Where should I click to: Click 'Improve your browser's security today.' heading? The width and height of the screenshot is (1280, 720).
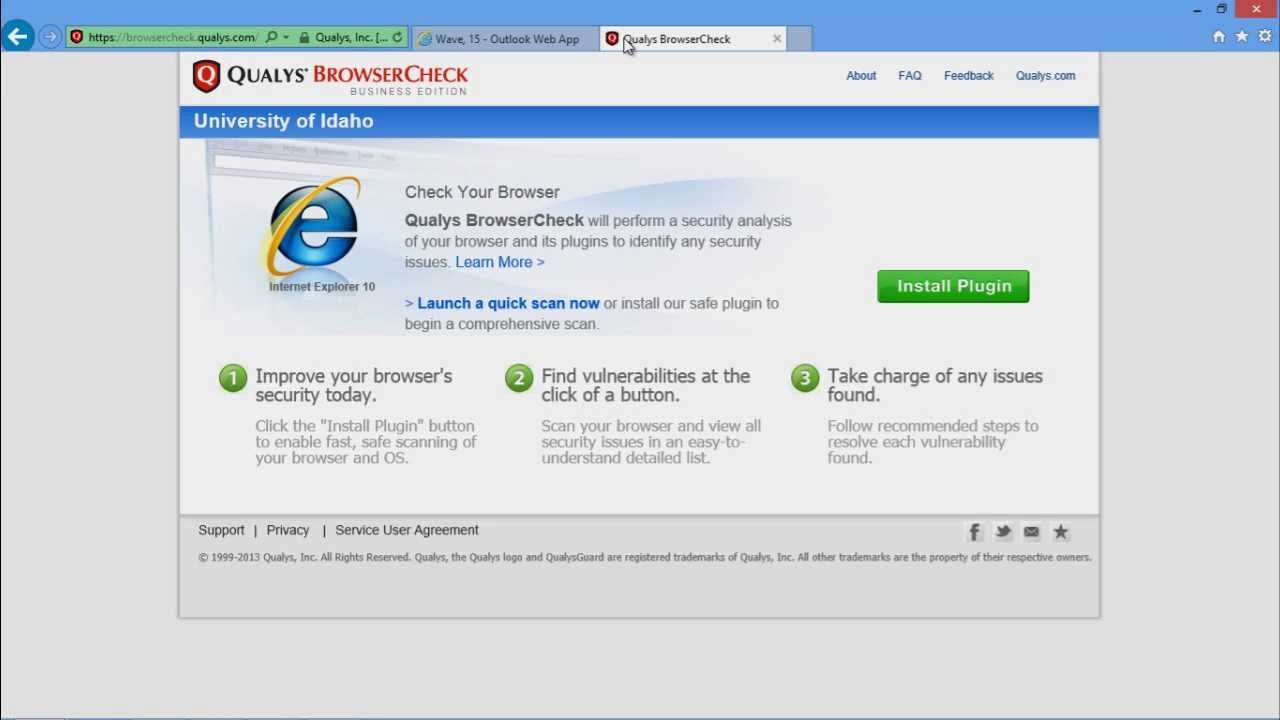[x=354, y=385]
